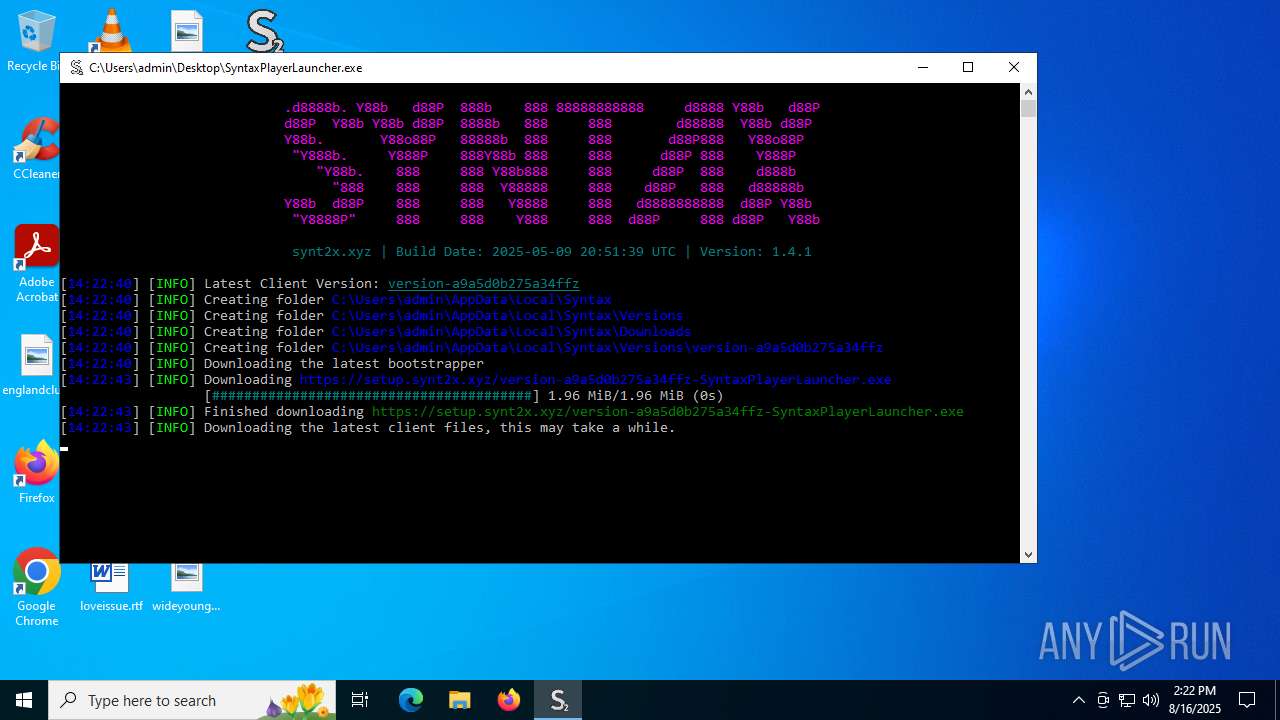This screenshot has width=1280, height=720.
Task: Open Firefox from the taskbar
Action: (x=509, y=700)
